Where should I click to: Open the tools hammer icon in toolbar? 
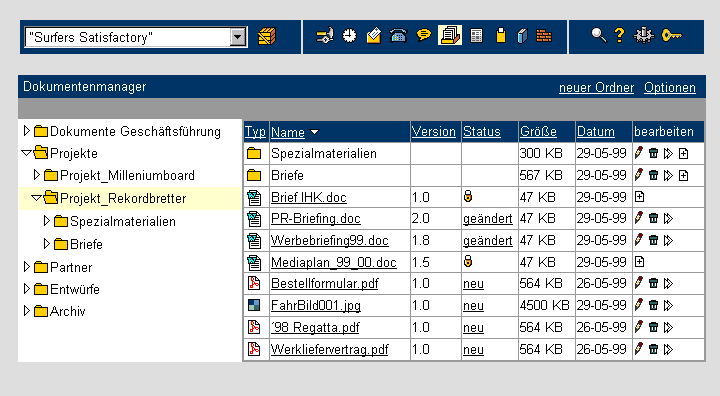point(325,35)
